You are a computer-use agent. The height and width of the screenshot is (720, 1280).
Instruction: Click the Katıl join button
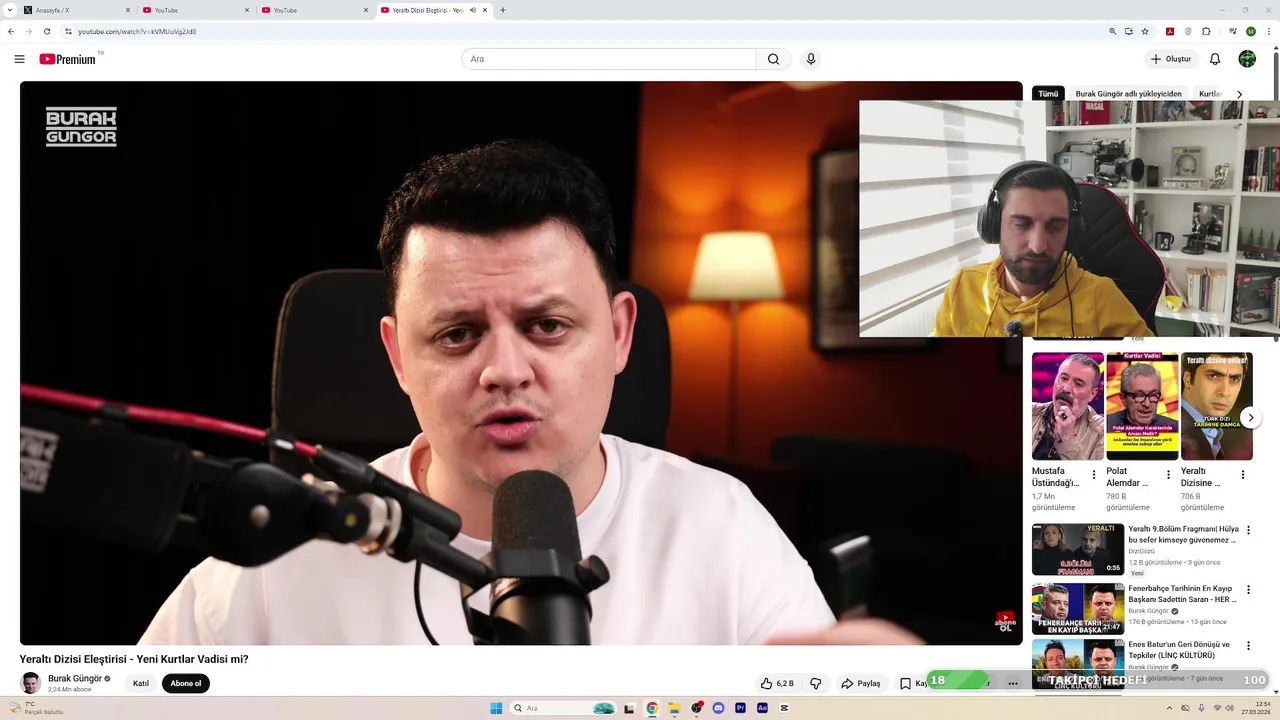click(x=141, y=683)
